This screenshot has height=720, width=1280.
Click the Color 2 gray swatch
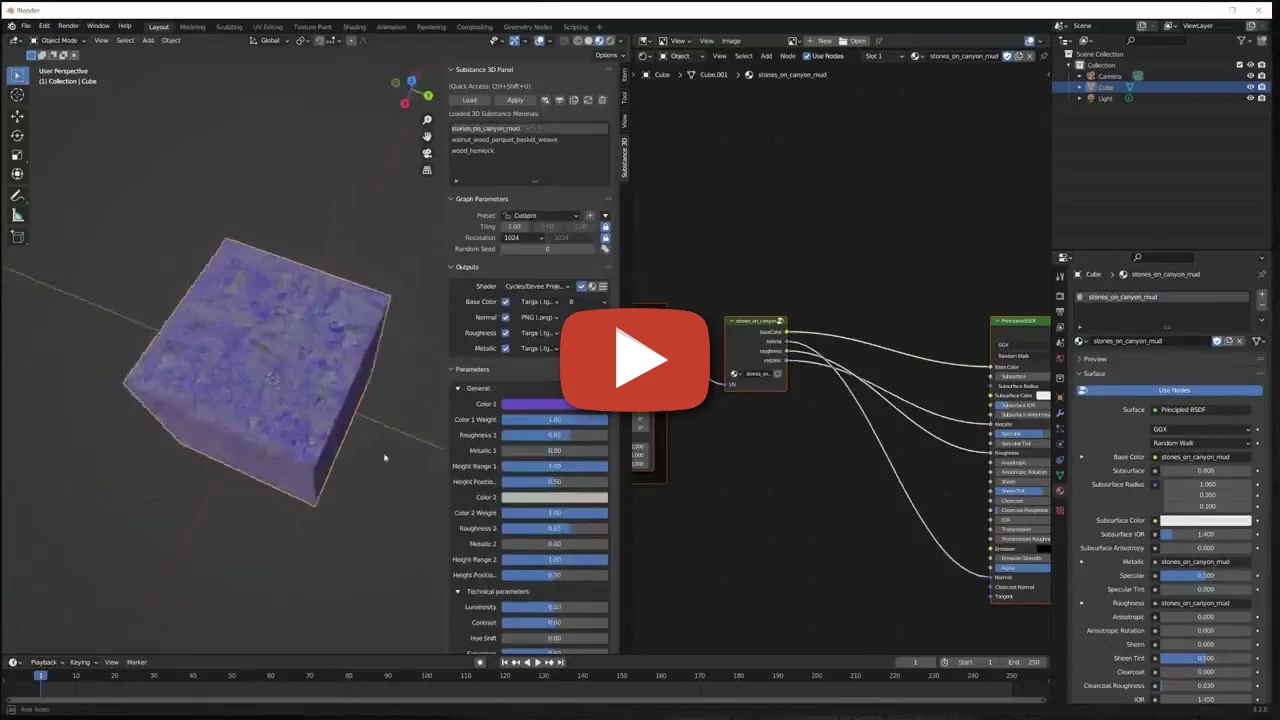(554, 497)
